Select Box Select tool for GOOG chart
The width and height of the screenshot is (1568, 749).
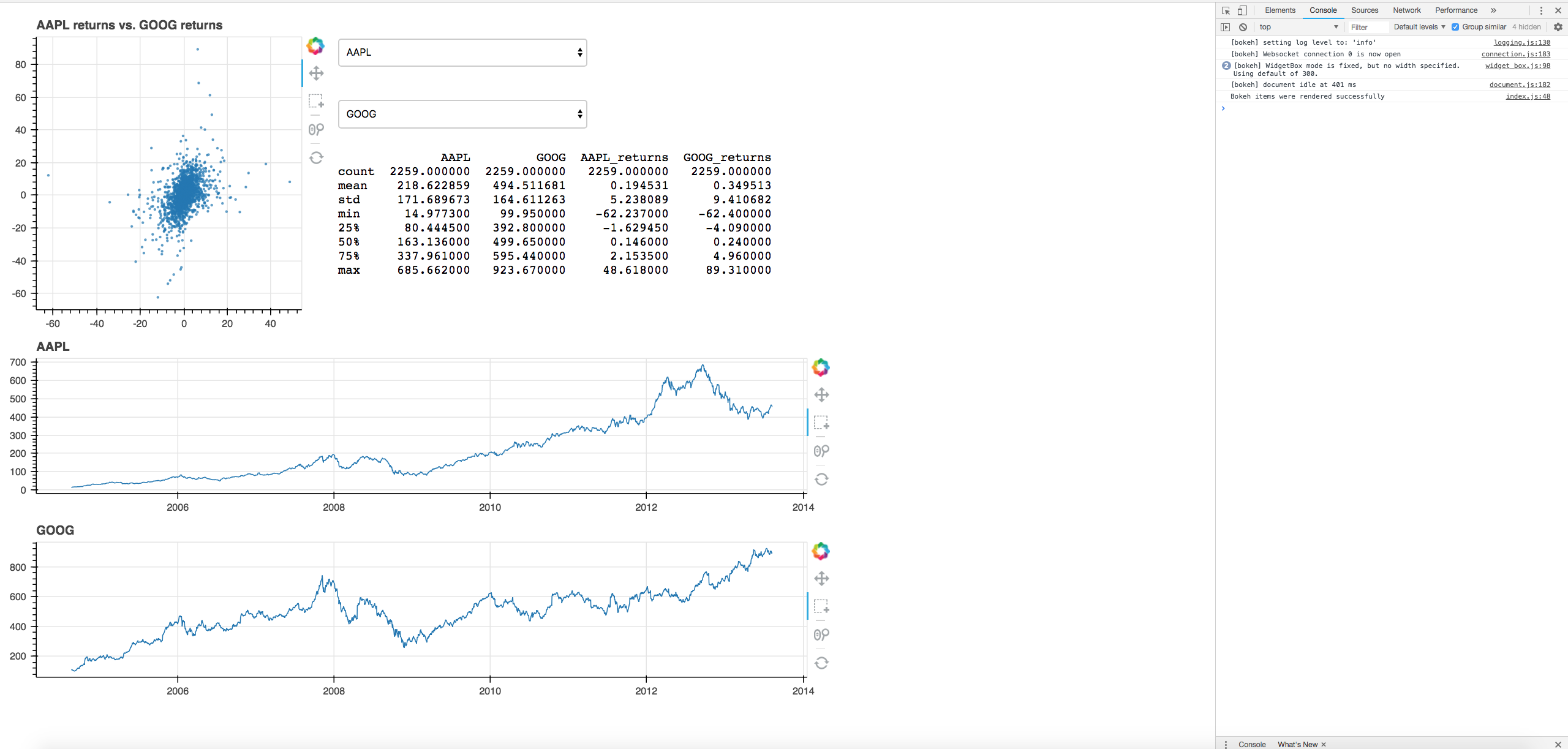tap(821, 606)
